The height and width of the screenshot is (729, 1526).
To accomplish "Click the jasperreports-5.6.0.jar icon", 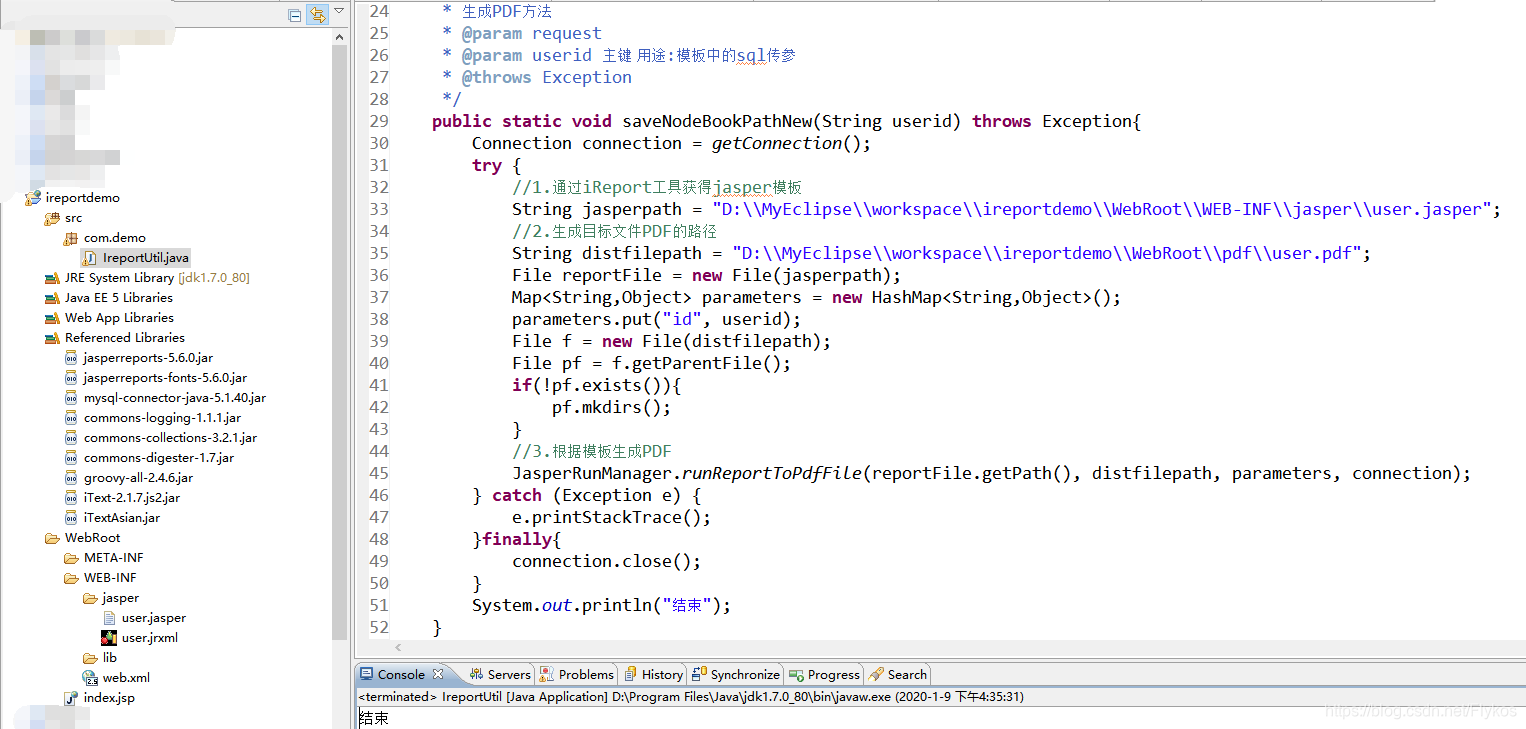I will coord(70,357).
